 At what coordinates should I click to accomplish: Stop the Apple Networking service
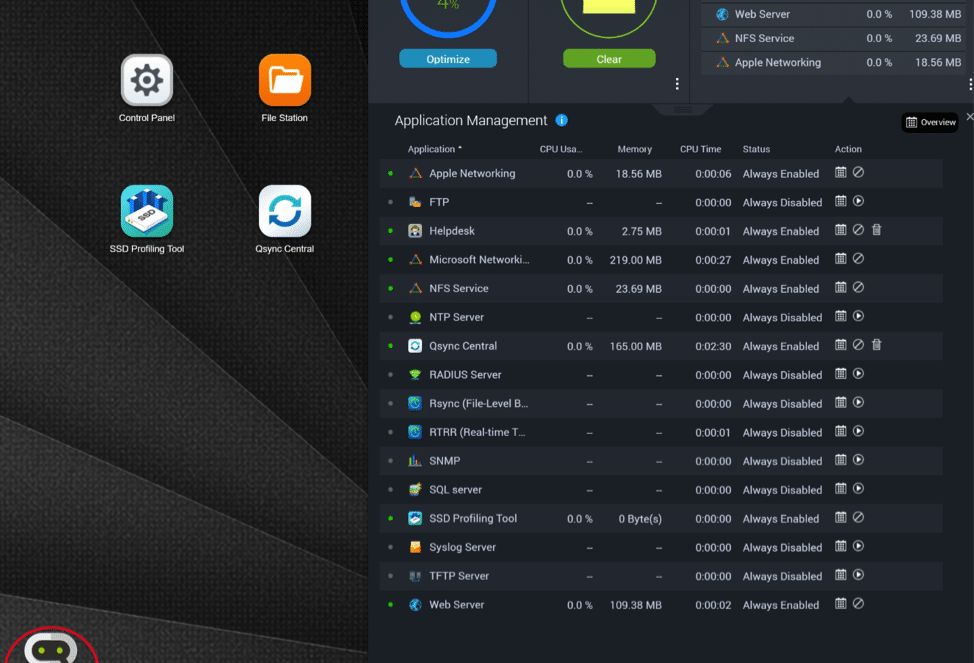[x=858, y=173]
